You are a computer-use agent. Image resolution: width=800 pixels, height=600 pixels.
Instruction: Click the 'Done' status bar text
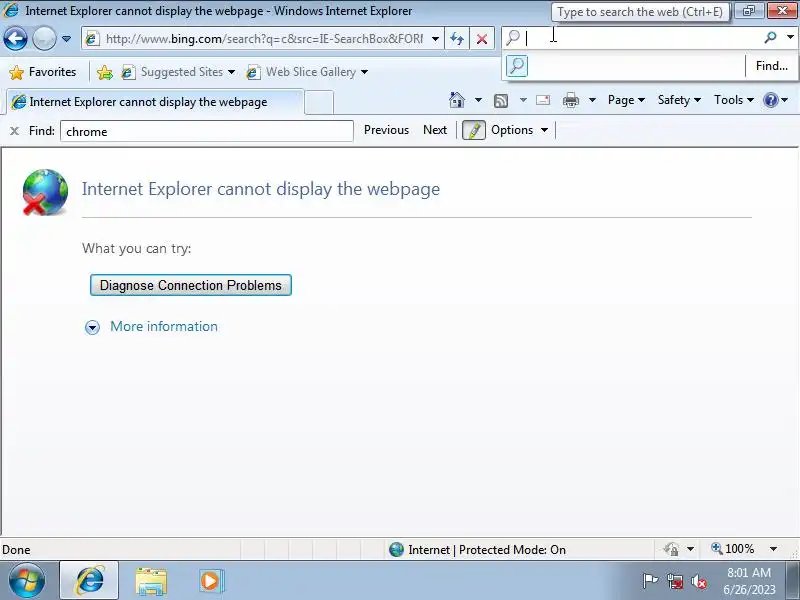pyautogui.click(x=16, y=550)
